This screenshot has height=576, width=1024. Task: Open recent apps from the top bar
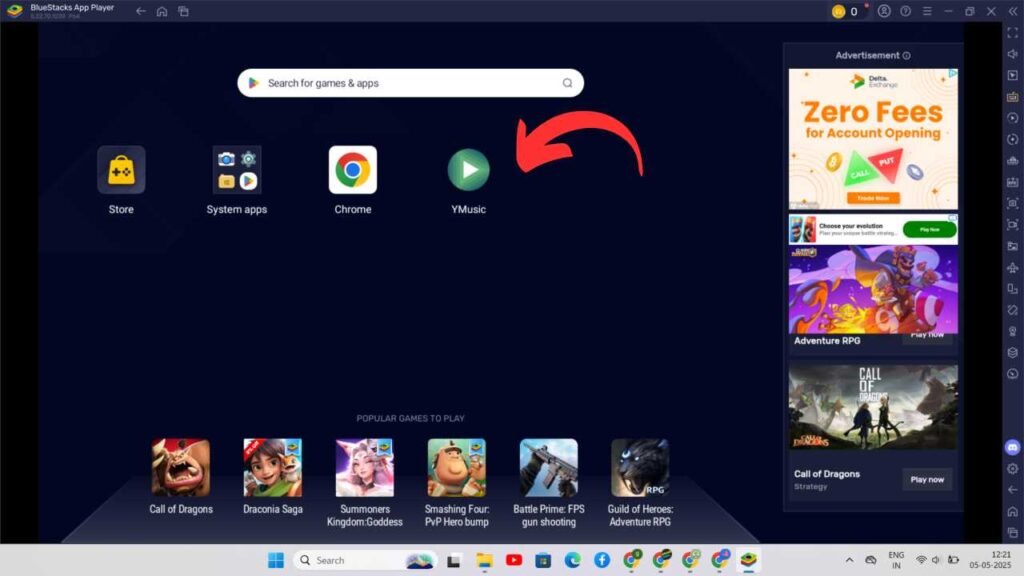tap(184, 11)
